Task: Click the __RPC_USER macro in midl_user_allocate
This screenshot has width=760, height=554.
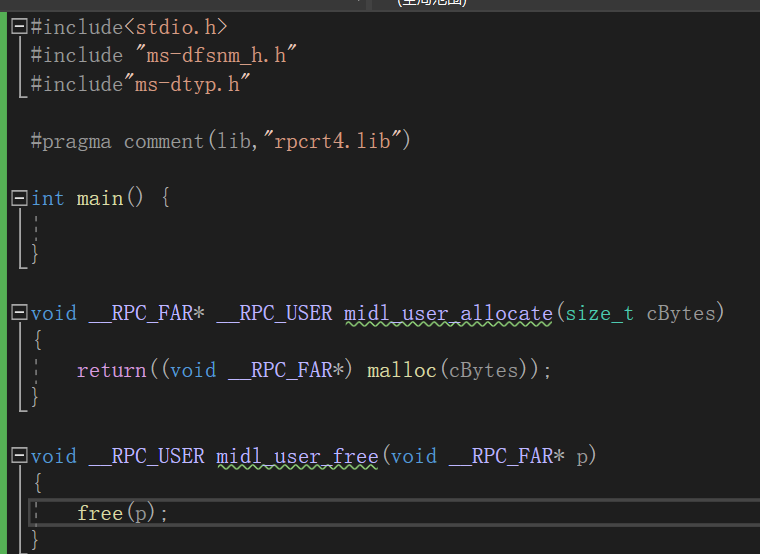Action: coord(274,313)
